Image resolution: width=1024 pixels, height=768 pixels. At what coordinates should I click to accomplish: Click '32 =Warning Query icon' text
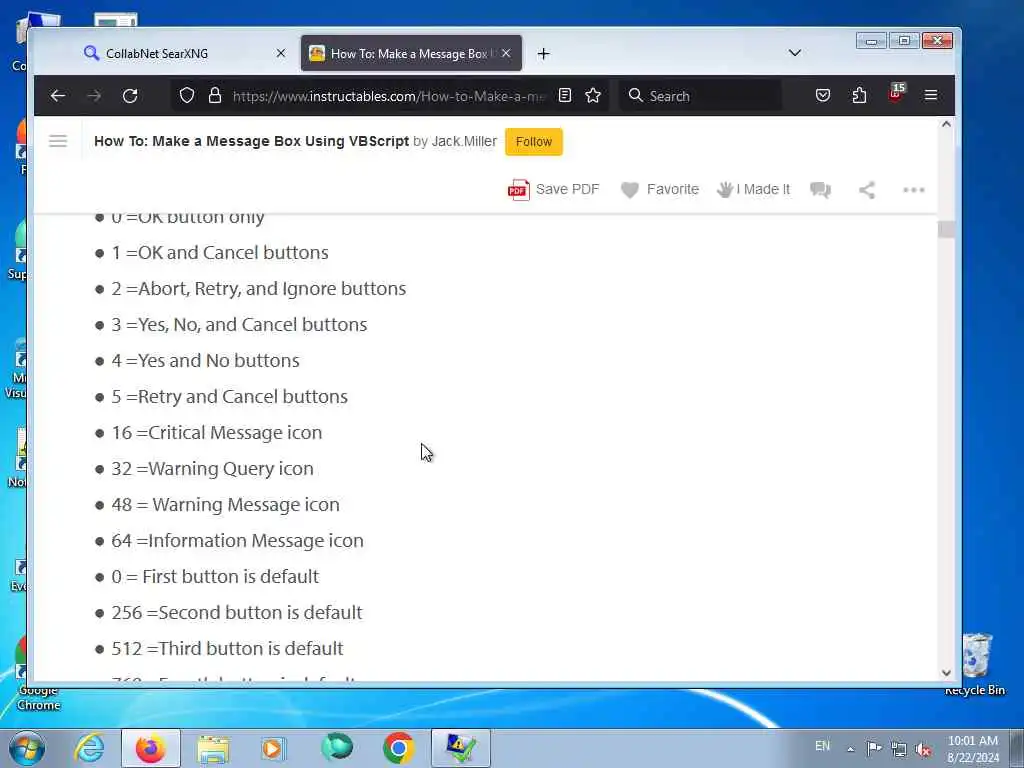click(x=212, y=468)
